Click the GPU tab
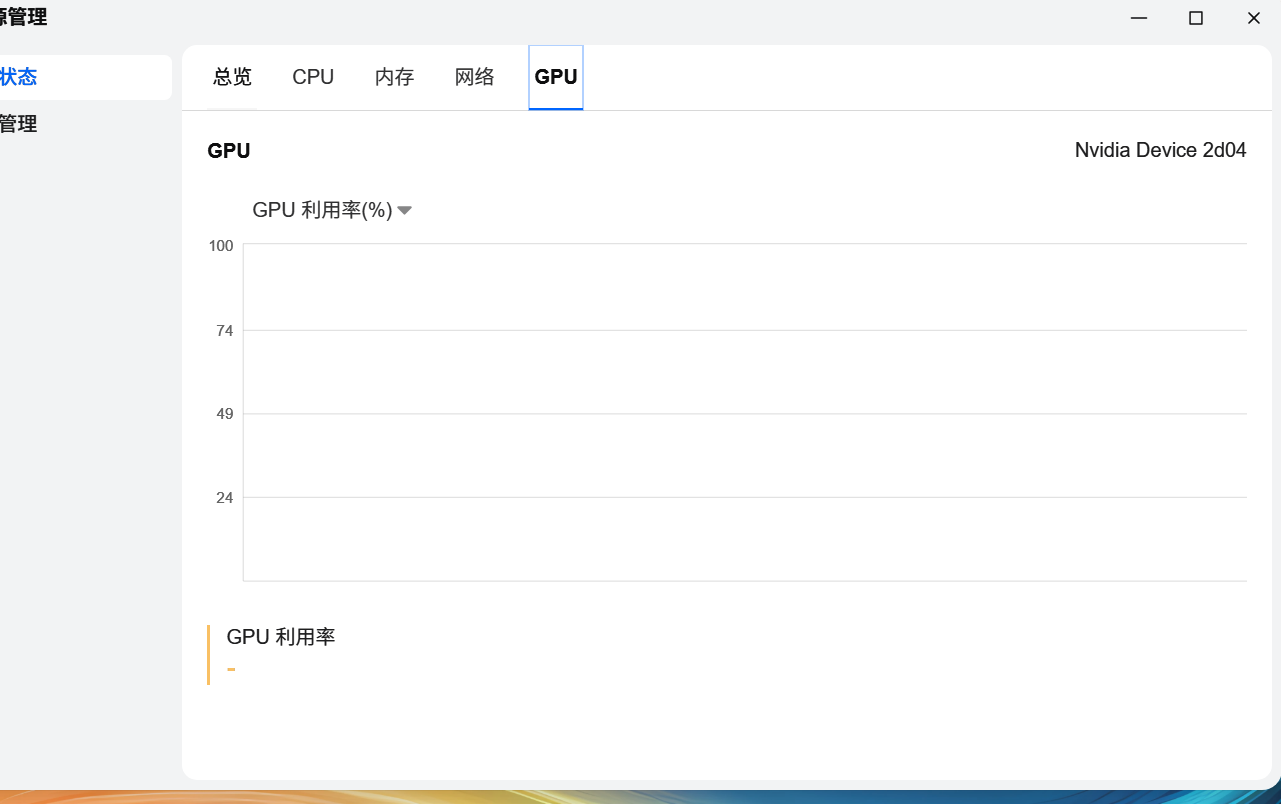 tap(556, 77)
